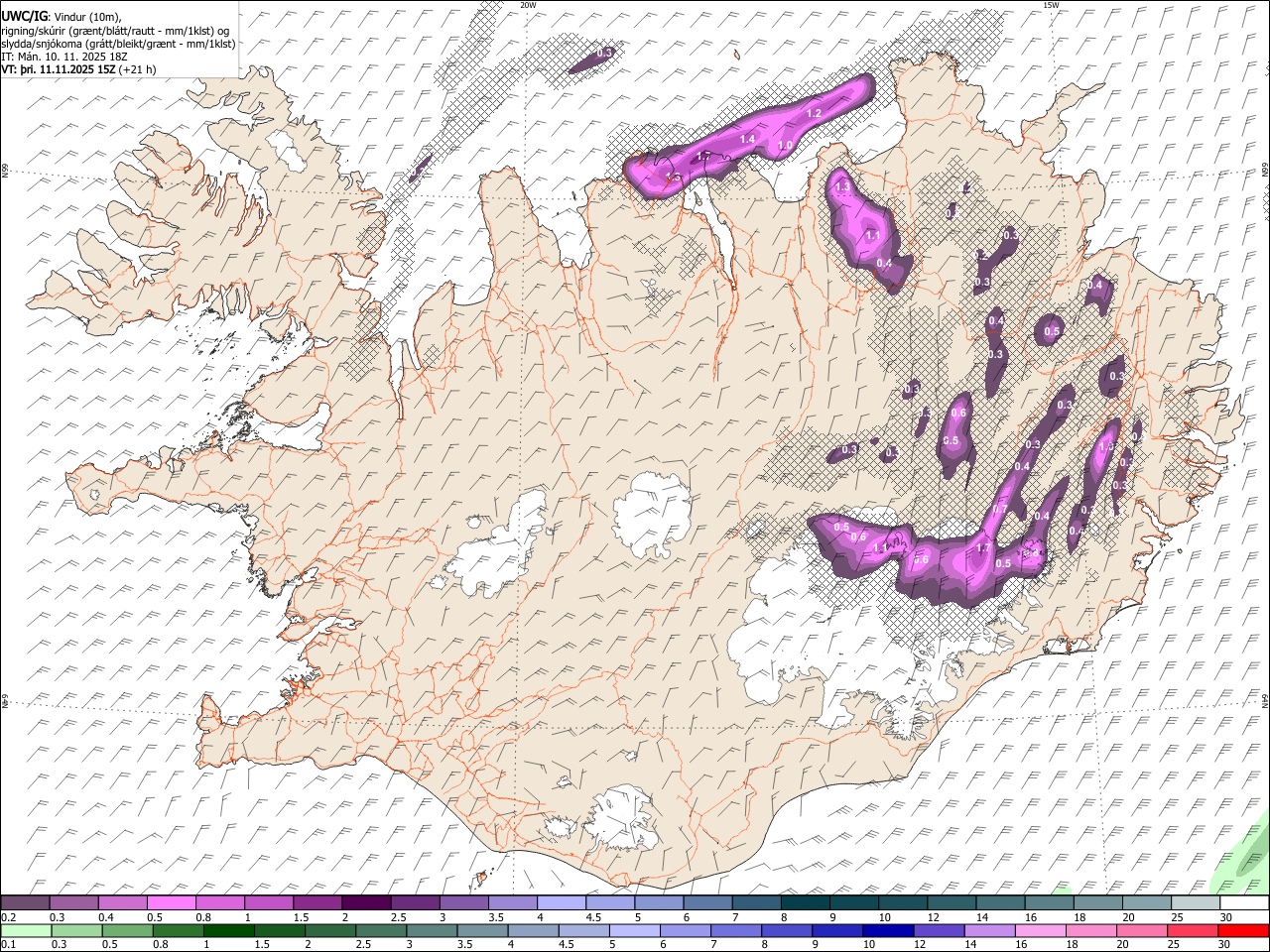Select top legend swatch between 0.2 and 0.3
Screen dimensions: 1270x952
point(25,903)
